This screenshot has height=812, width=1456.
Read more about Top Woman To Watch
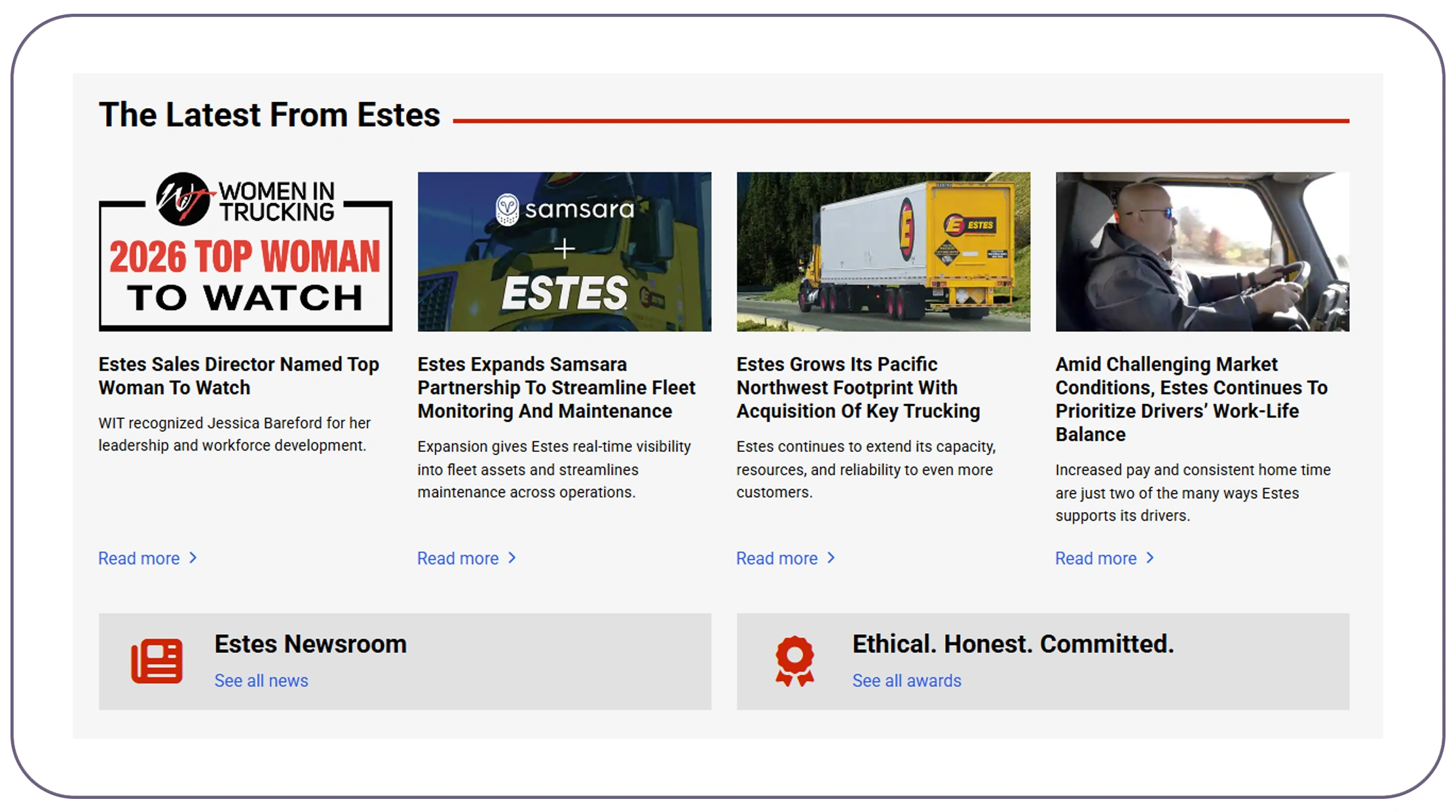tap(139, 559)
